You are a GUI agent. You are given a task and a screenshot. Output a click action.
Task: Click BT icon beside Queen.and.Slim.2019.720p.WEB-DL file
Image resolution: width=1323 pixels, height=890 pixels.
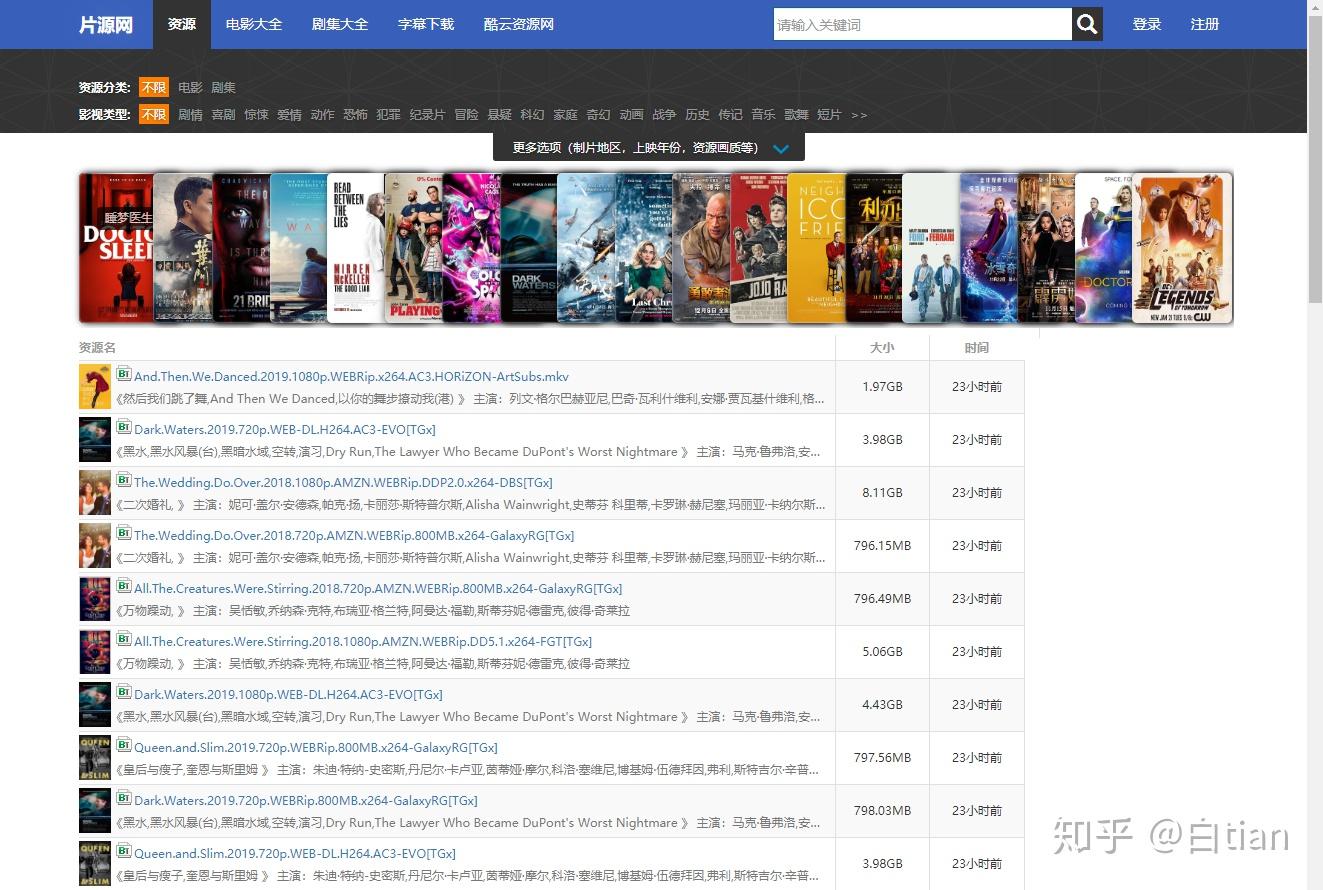coord(124,852)
